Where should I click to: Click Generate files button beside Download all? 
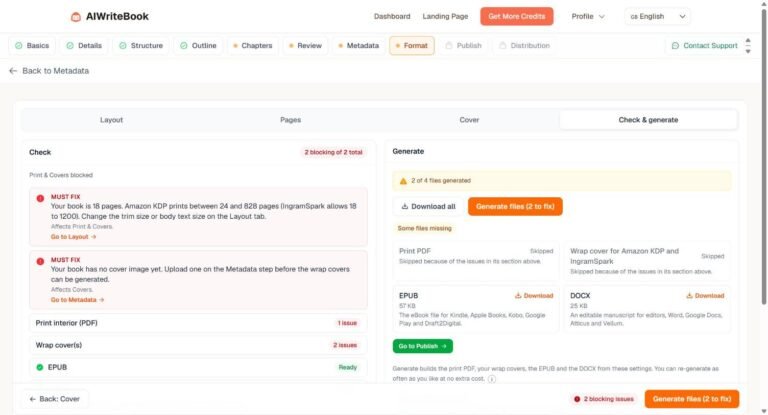coord(515,207)
